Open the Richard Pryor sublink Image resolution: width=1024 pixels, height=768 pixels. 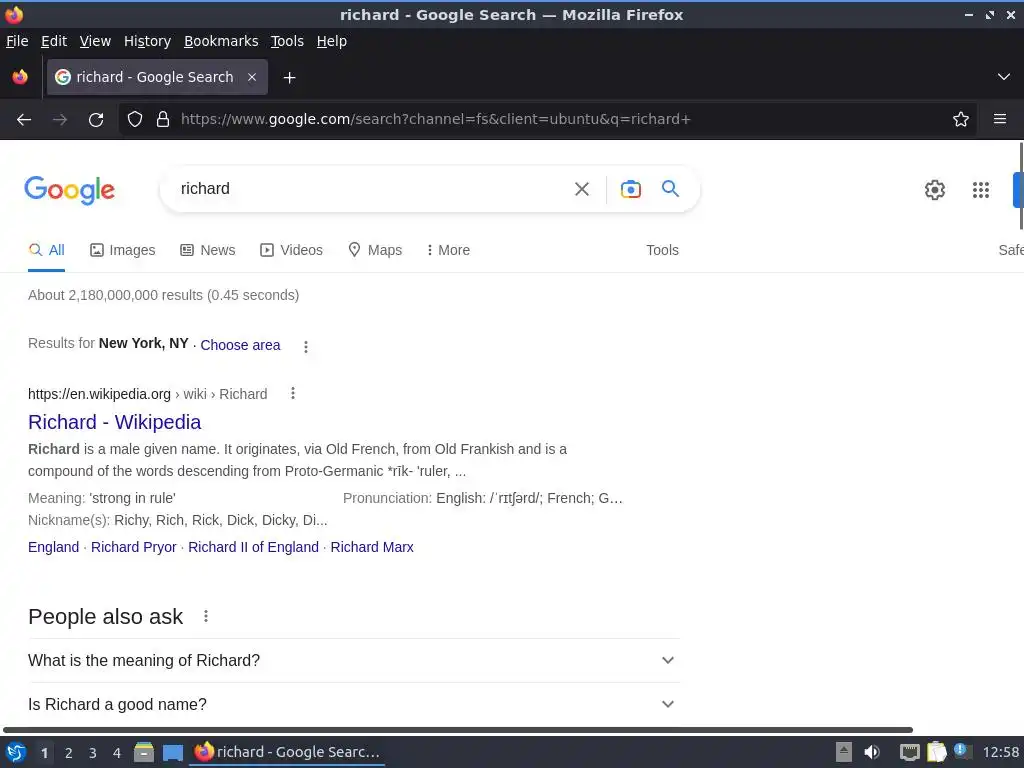[134, 547]
